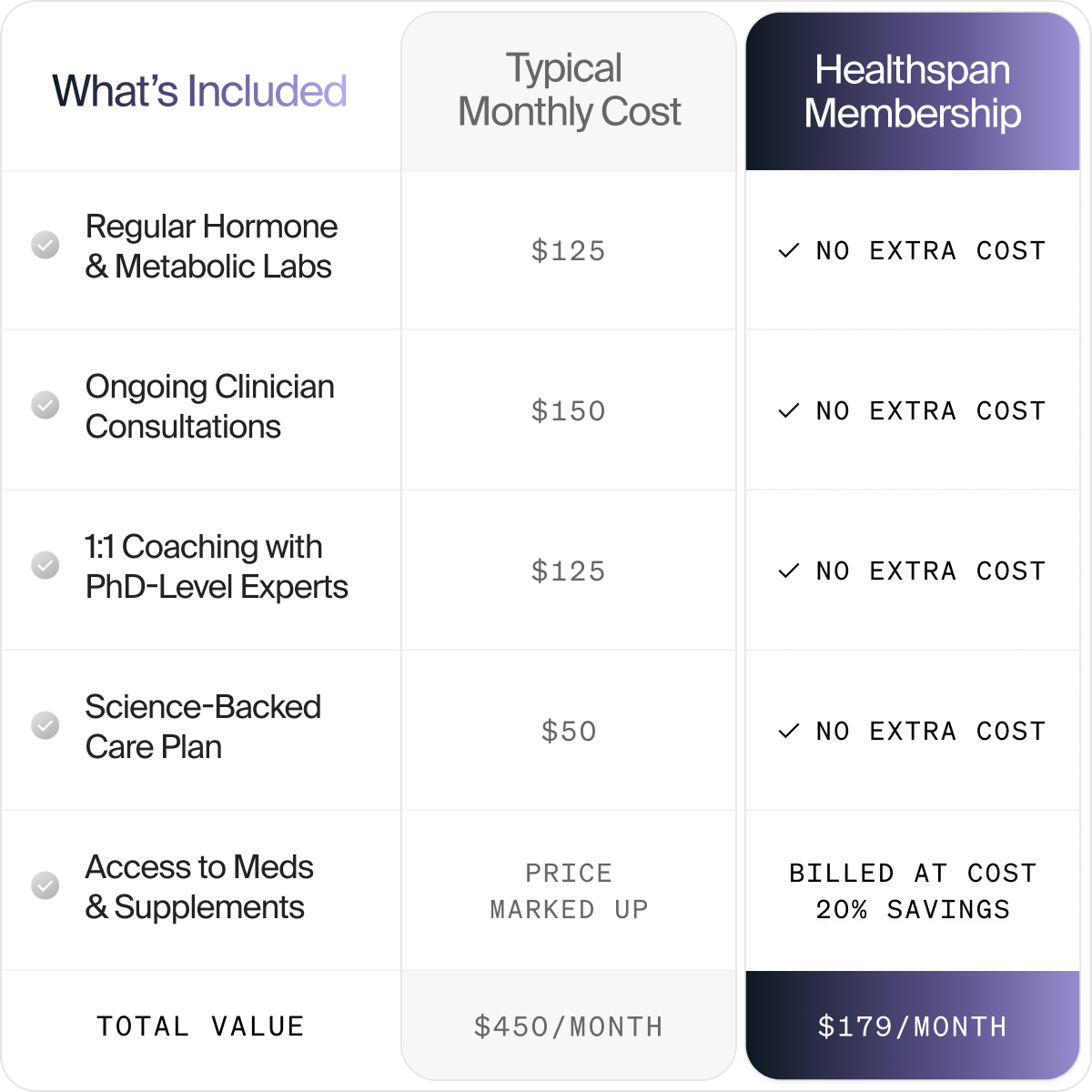Click checkmark in Care Plan membership cell
The width and height of the screenshot is (1092, 1092).
[x=789, y=731]
